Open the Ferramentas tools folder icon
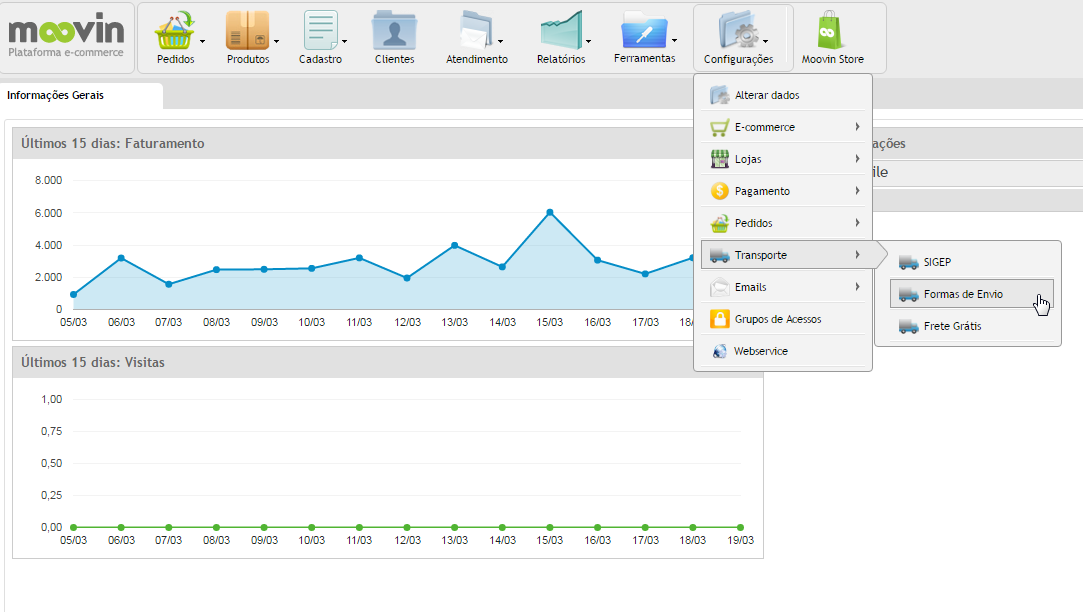This screenshot has height=612, width=1083. [643, 31]
